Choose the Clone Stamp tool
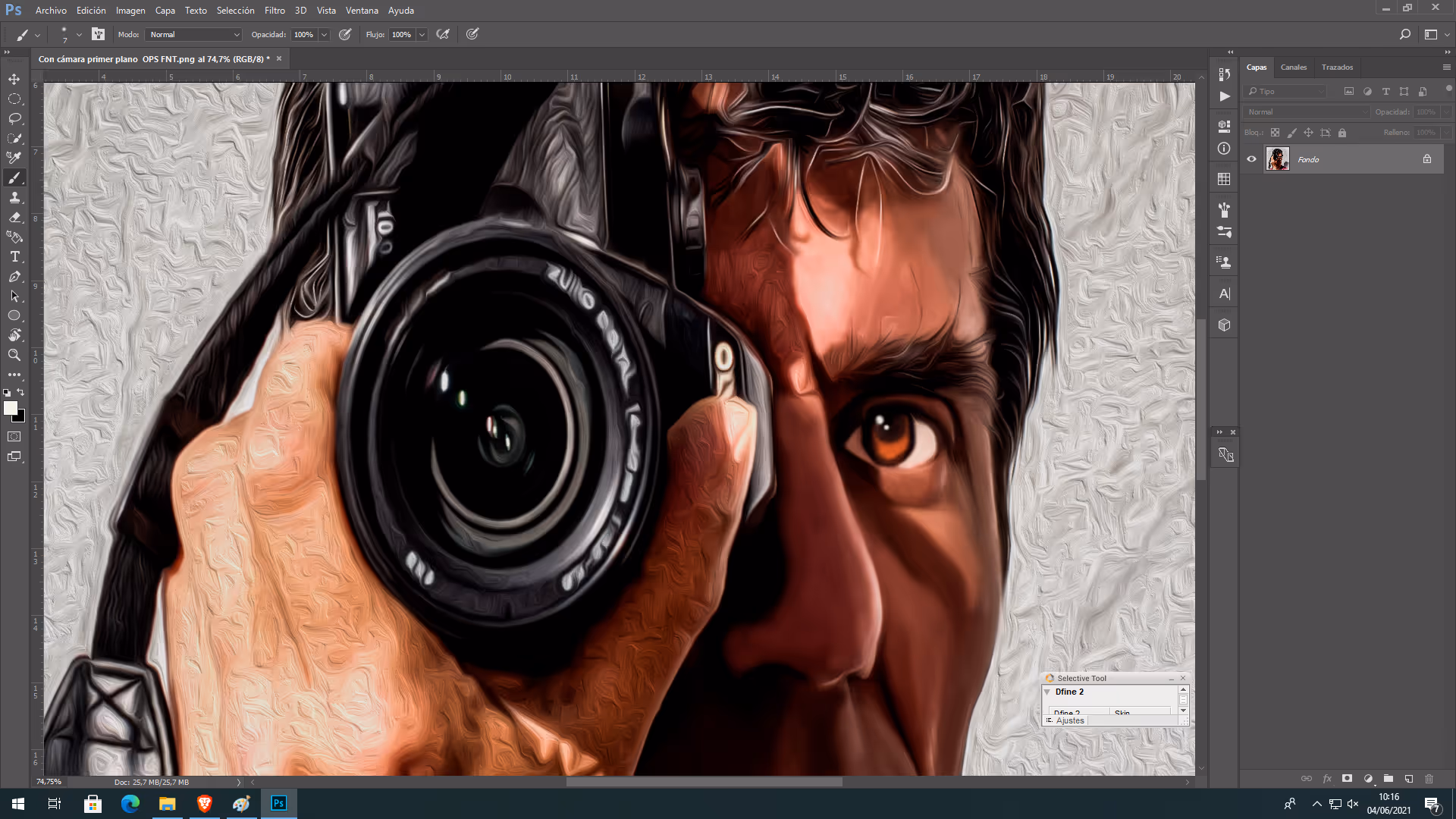Screen dimensions: 1456x819 [14, 197]
